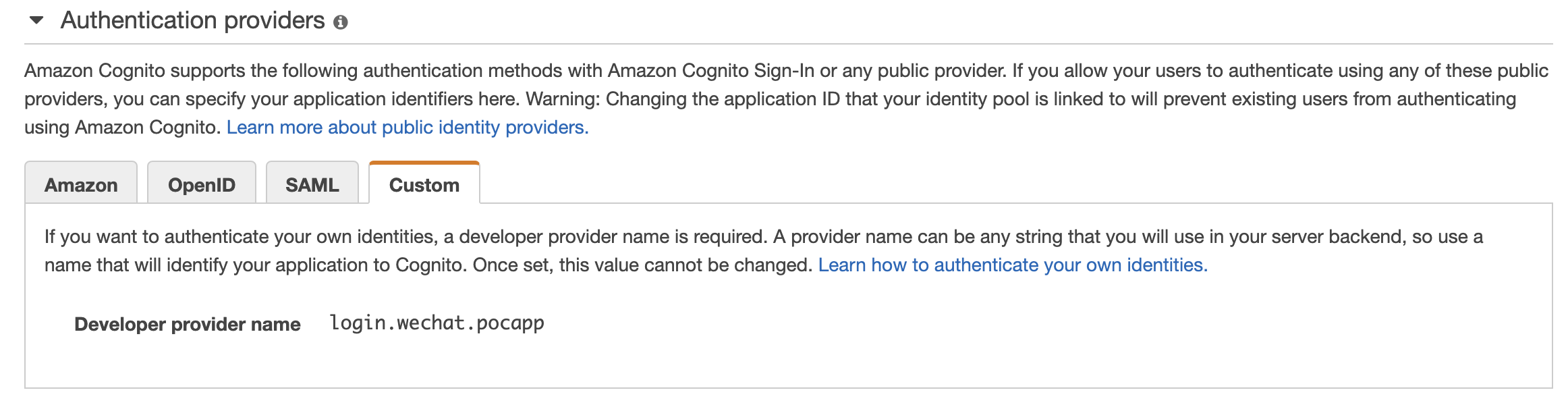Collapse the Authentication providers section triangle

pos(36,21)
